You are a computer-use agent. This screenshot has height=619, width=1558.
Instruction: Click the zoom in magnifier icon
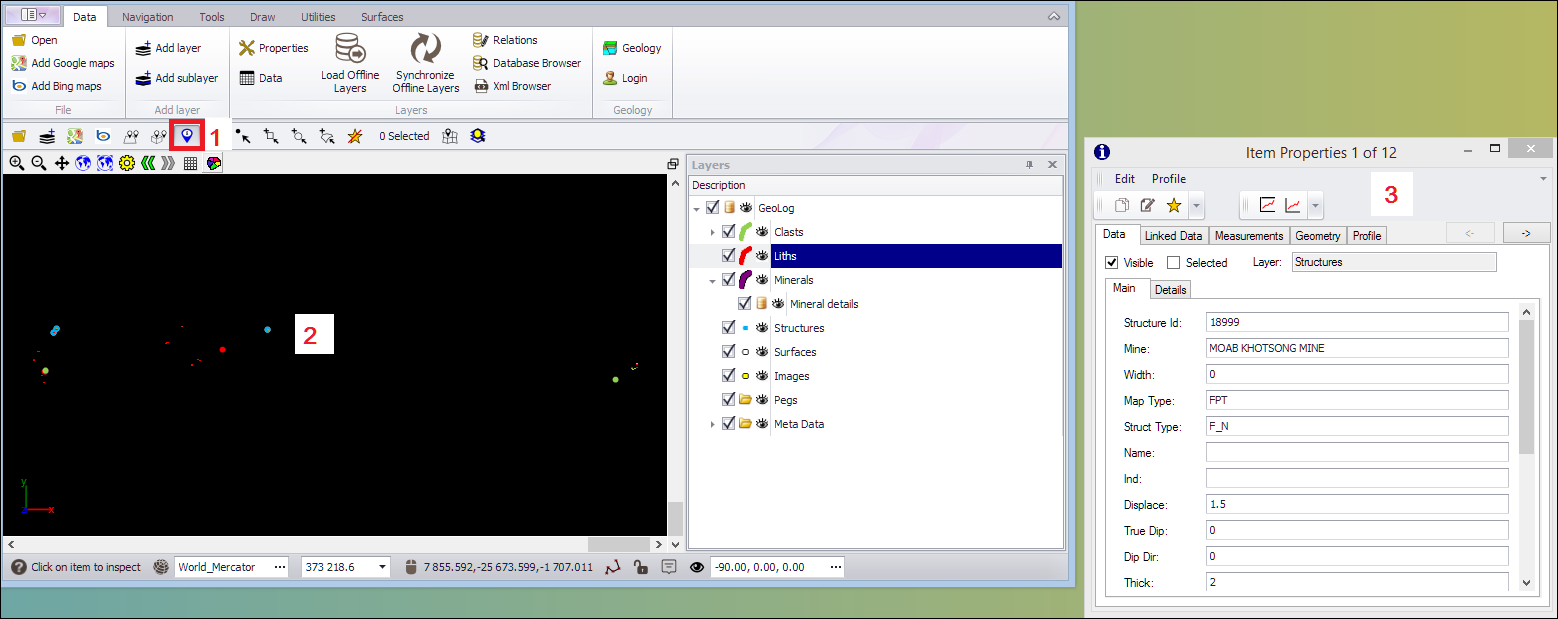(17, 163)
